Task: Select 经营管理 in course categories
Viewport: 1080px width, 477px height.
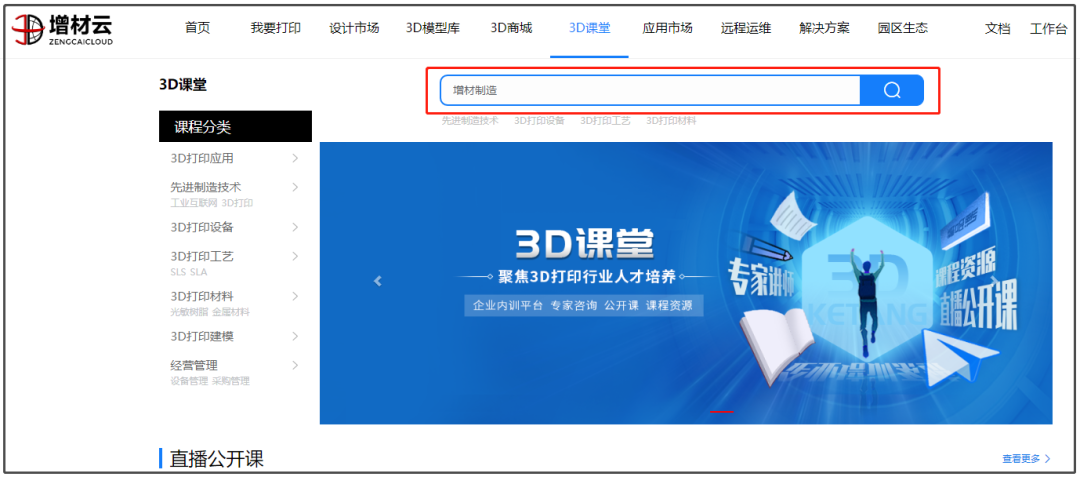Action: coord(194,365)
